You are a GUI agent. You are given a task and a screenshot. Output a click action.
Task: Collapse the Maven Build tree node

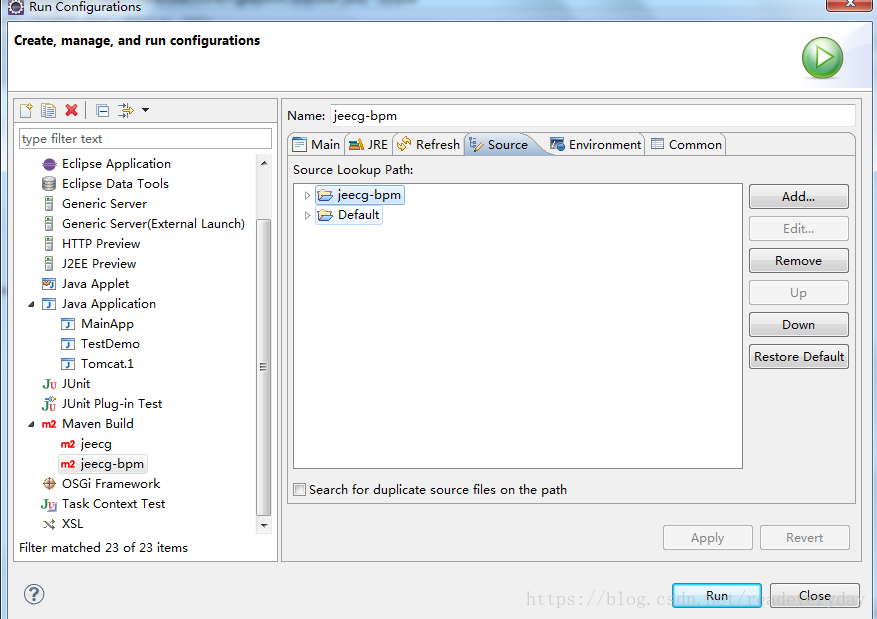click(x=31, y=424)
